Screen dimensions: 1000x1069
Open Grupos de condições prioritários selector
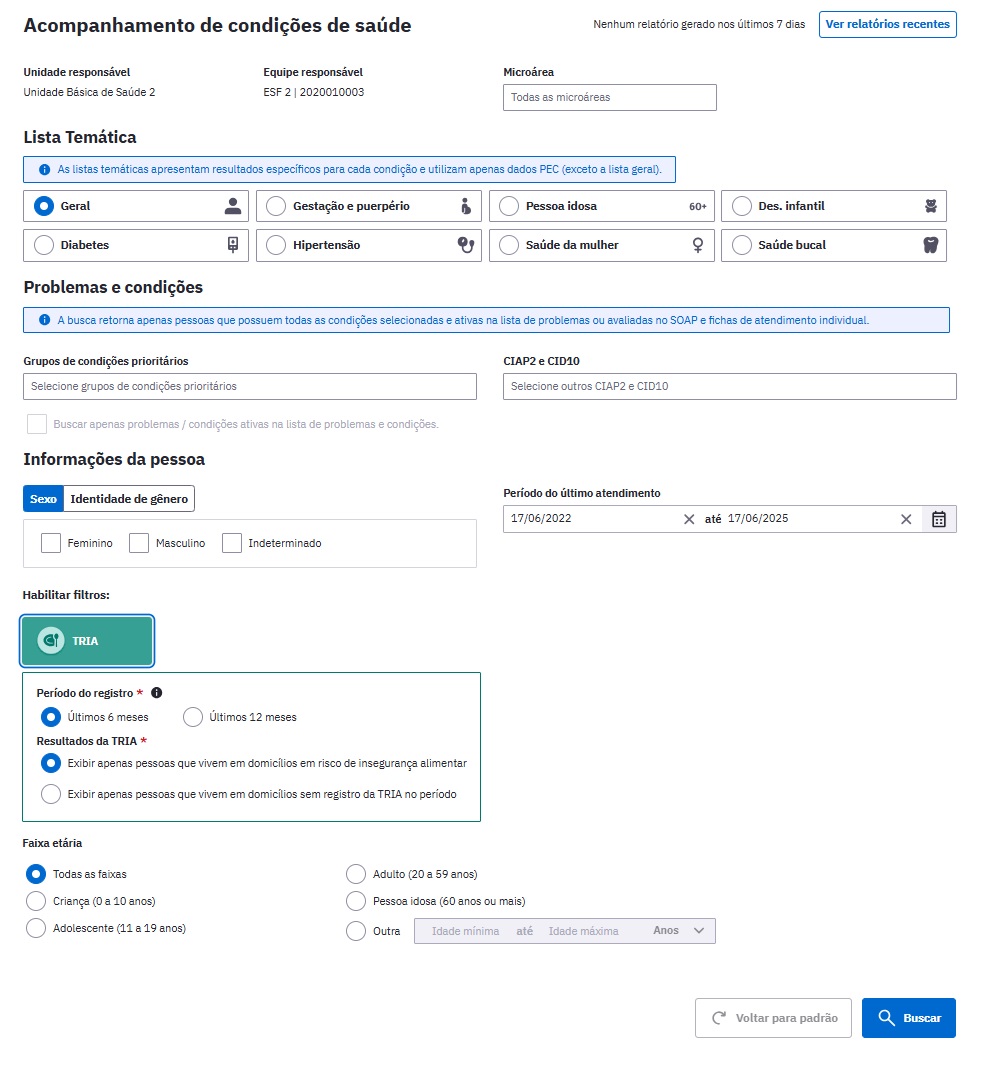(x=249, y=387)
